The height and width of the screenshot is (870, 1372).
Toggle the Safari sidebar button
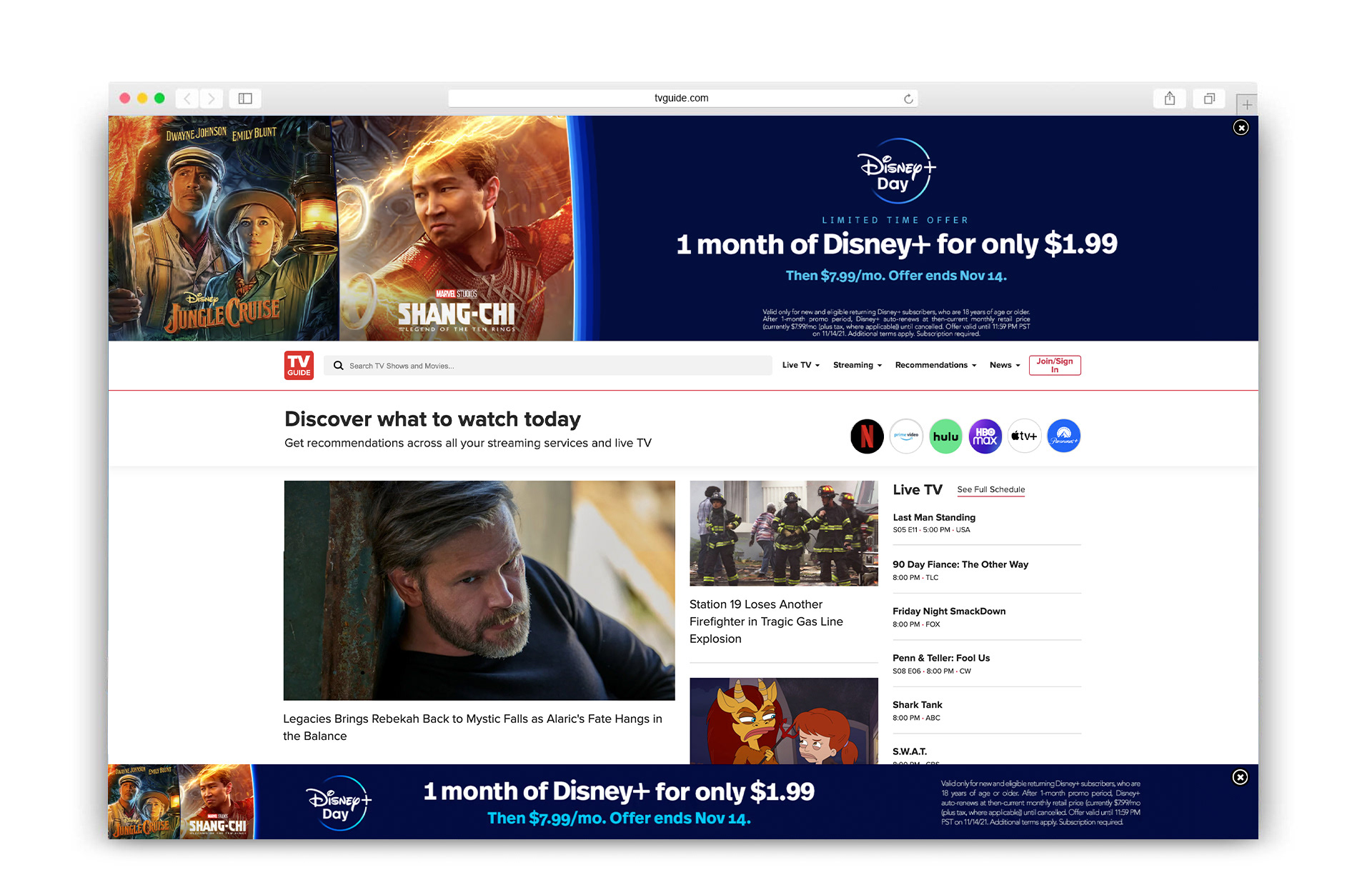coord(245,99)
